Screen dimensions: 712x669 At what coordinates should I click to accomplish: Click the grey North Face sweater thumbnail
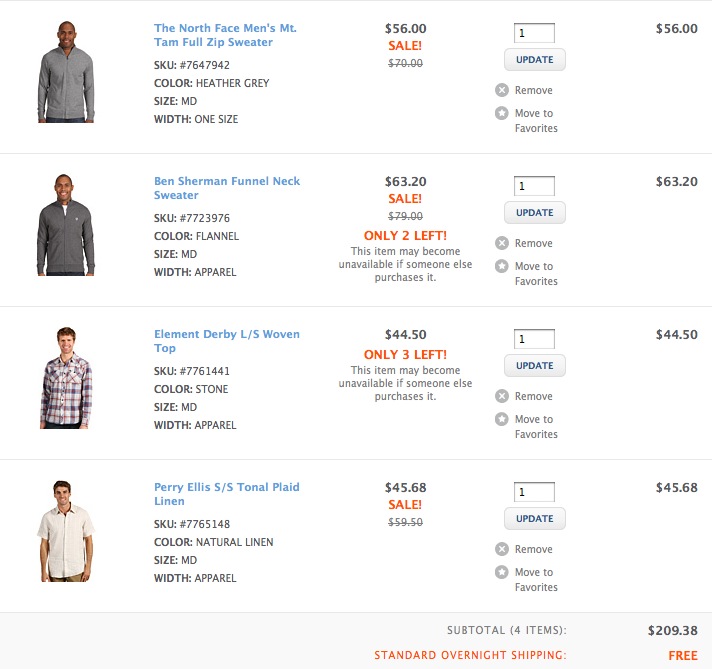(66, 72)
